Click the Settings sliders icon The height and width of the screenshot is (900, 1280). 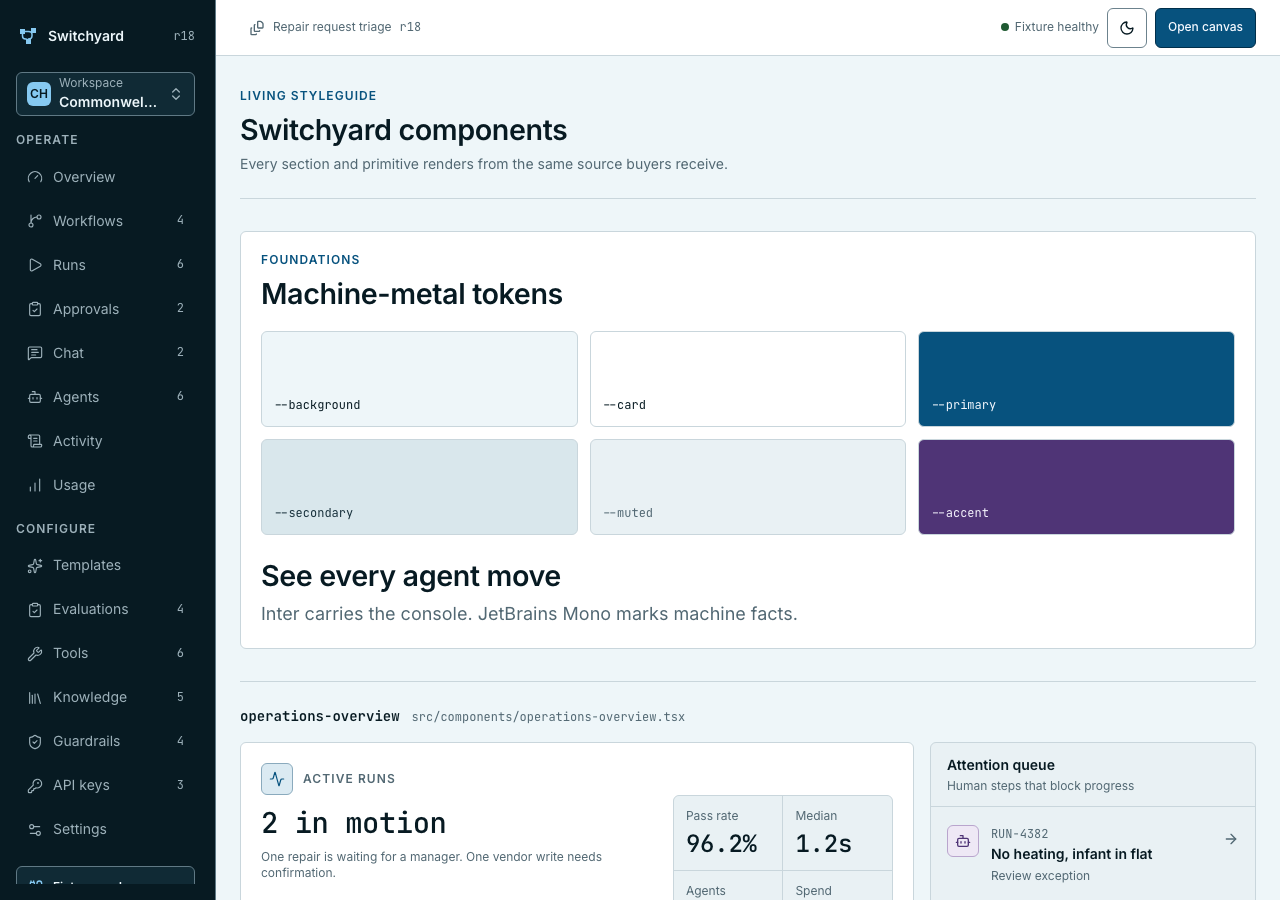click(35, 829)
